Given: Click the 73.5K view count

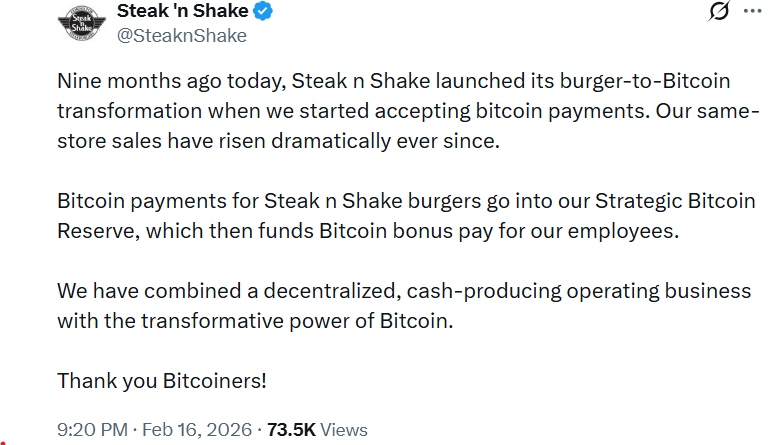Looking at the screenshot, I should tap(291, 430).
